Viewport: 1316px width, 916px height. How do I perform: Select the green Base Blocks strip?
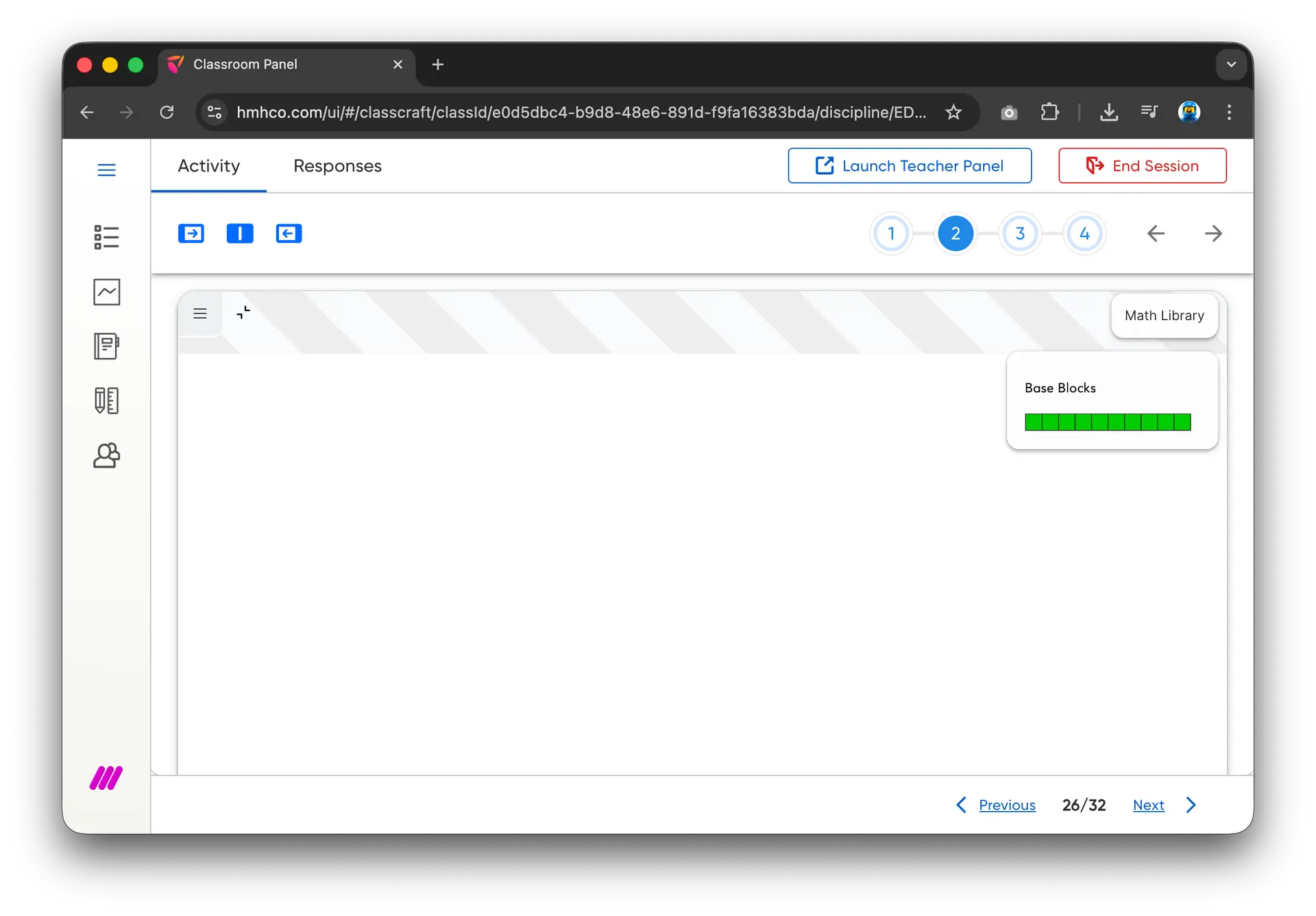[1108, 422]
